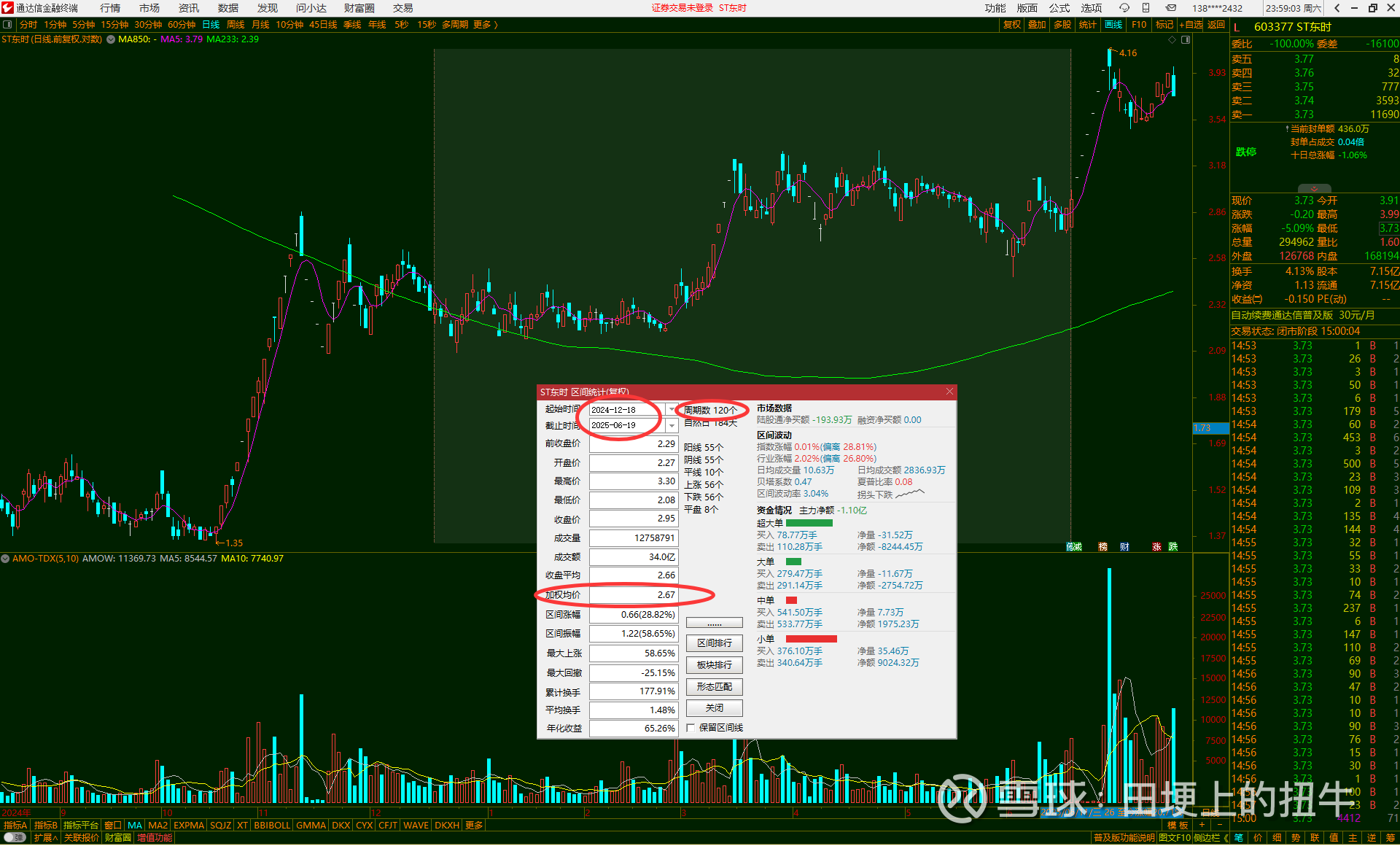The image size is (1400, 846).
Task: Open the message envelope icon
Action: (1170, 8)
